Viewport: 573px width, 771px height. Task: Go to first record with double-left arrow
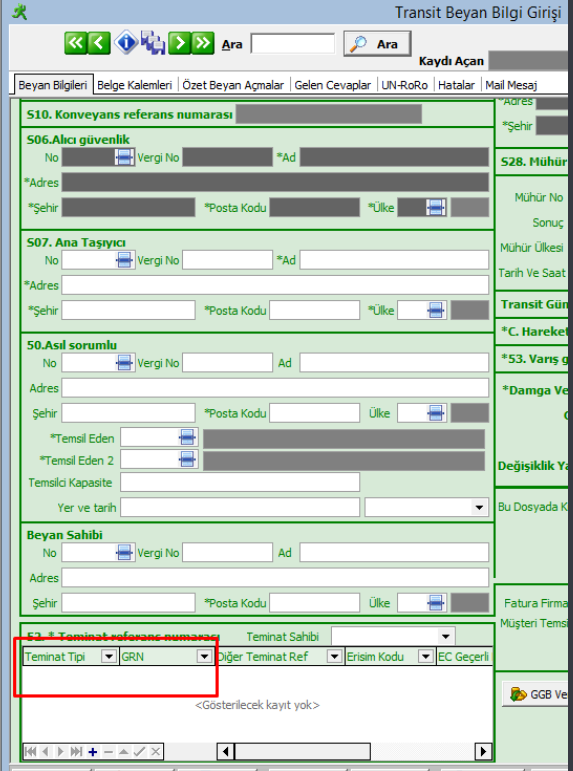tap(76, 43)
